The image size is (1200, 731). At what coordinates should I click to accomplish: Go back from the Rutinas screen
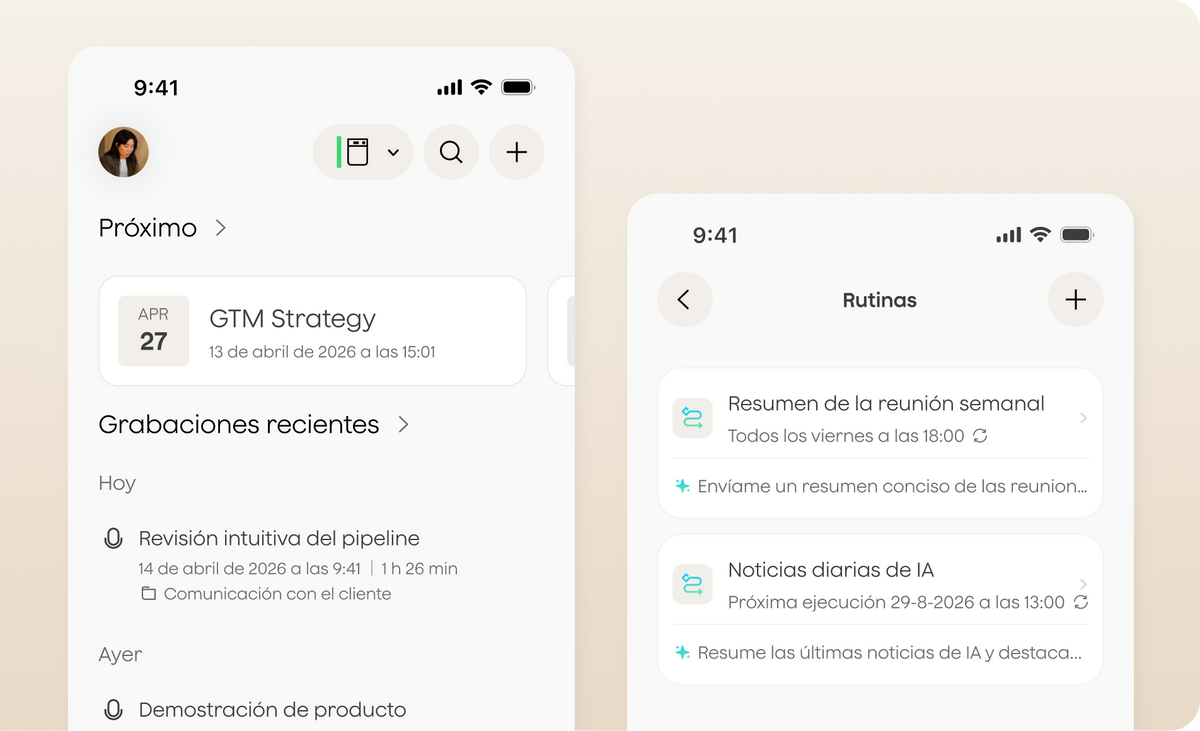685,299
